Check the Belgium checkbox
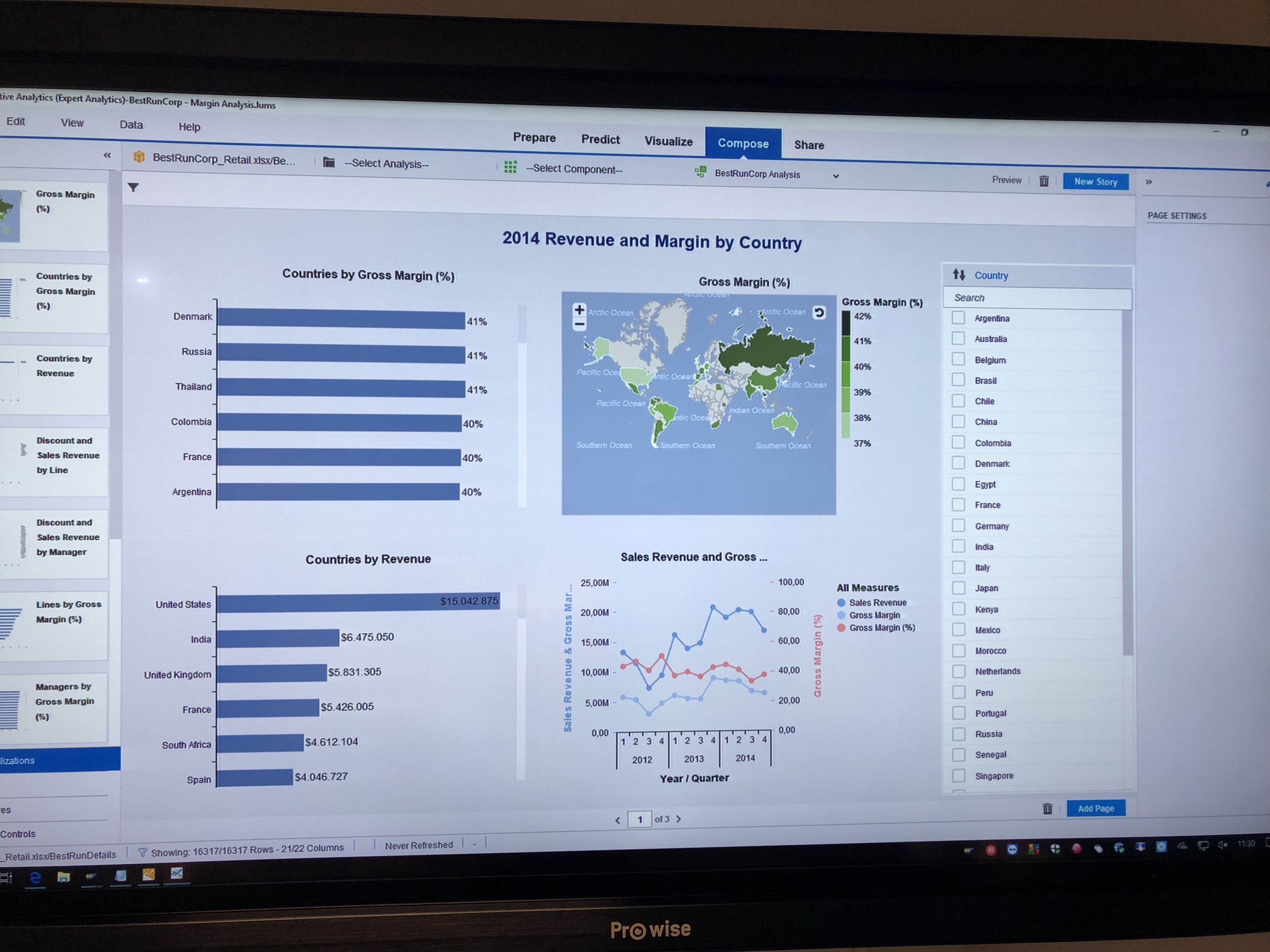Image resolution: width=1270 pixels, height=952 pixels. [x=958, y=359]
